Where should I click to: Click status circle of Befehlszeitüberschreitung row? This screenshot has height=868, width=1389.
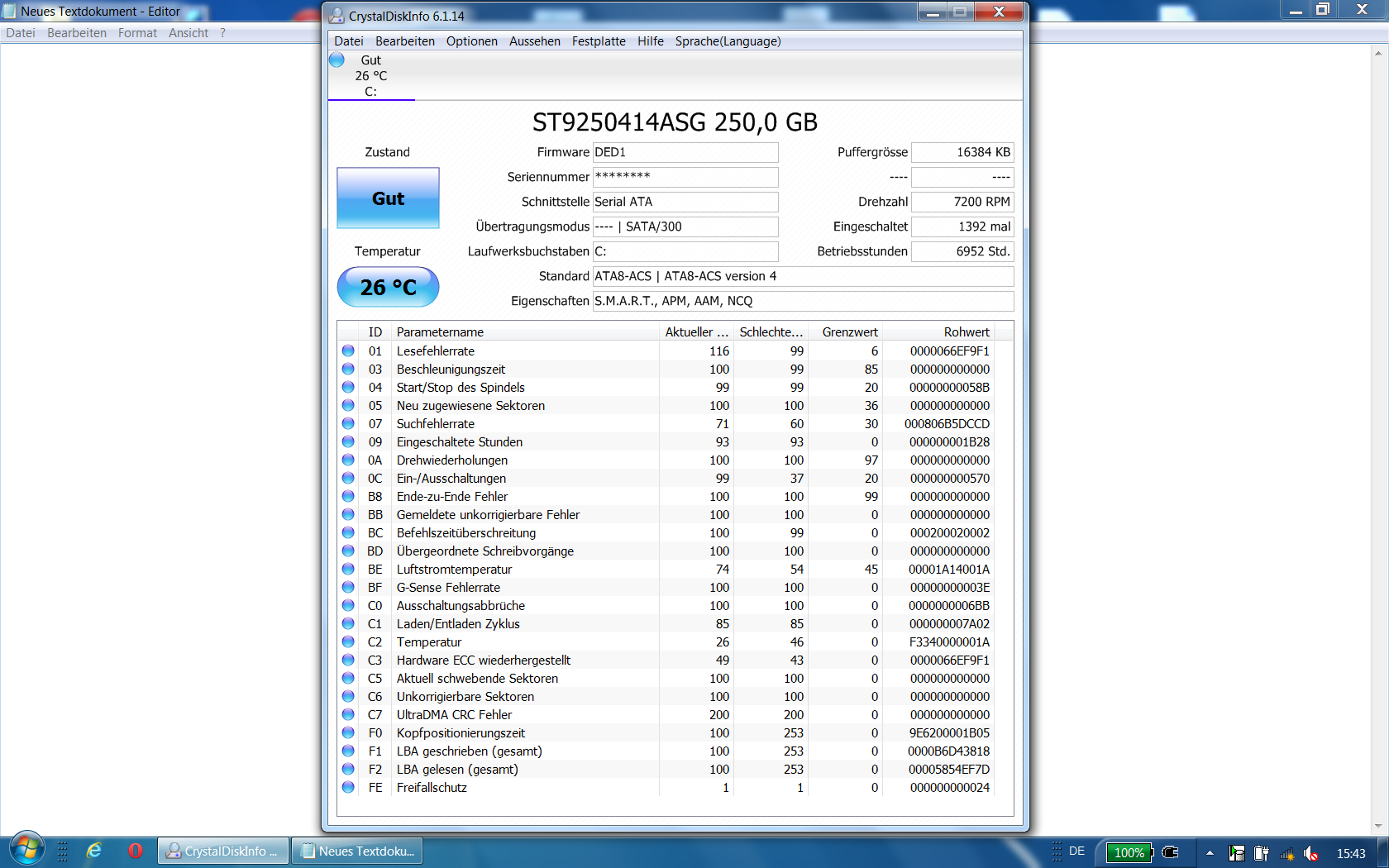tap(348, 532)
